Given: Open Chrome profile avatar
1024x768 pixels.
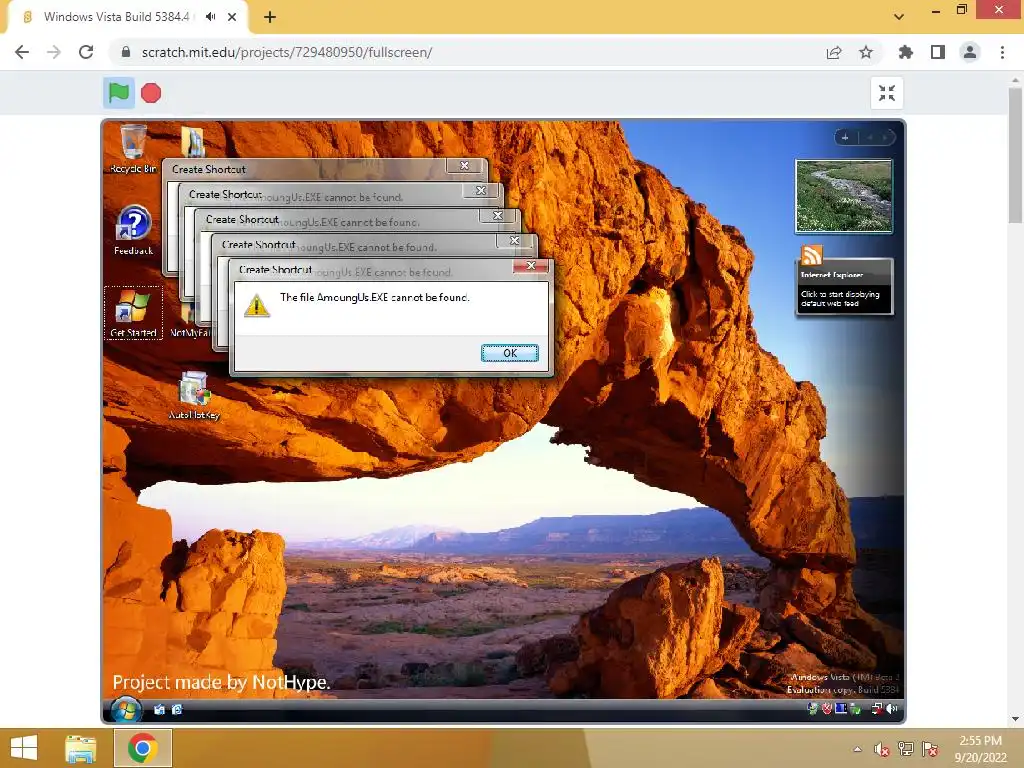Looking at the screenshot, I should (970, 52).
